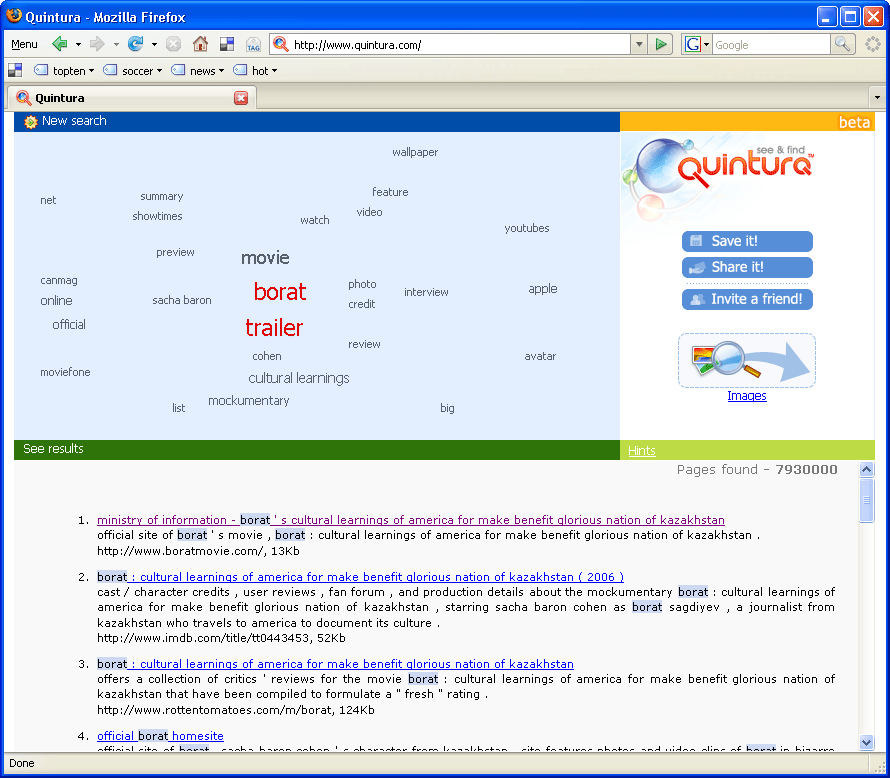Click "wallpaper" in the word cloud
The image size is (890, 778).
click(x=415, y=152)
